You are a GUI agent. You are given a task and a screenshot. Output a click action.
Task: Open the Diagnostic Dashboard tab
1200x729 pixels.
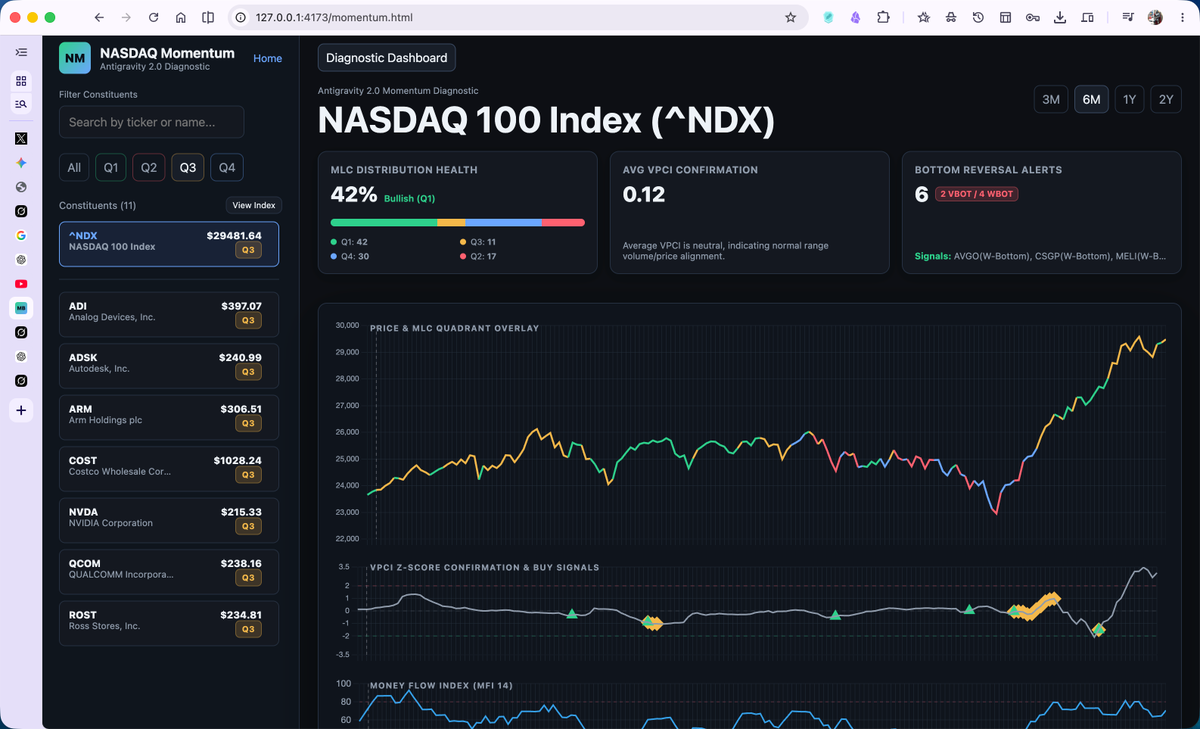point(386,58)
